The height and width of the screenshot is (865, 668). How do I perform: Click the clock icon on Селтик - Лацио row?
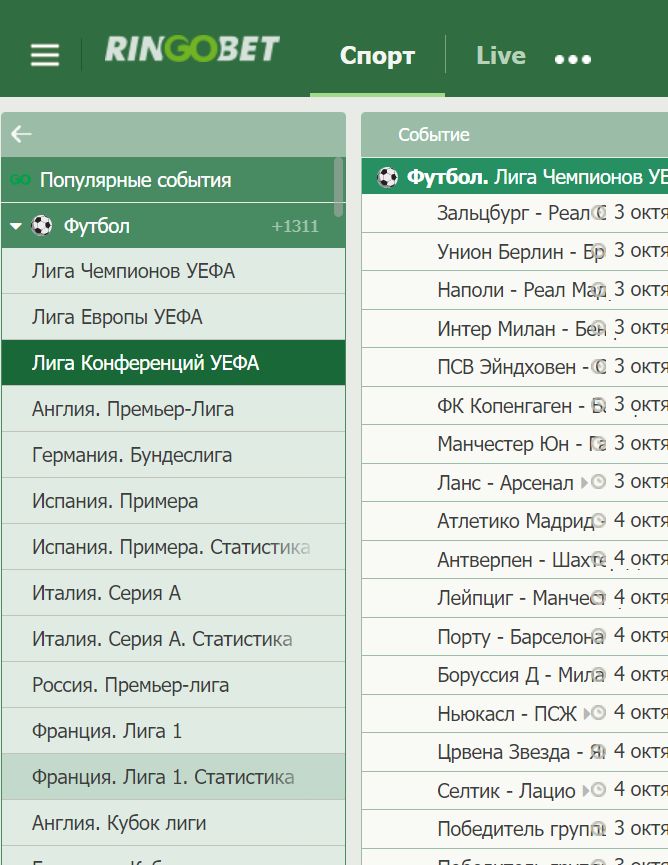598,790
